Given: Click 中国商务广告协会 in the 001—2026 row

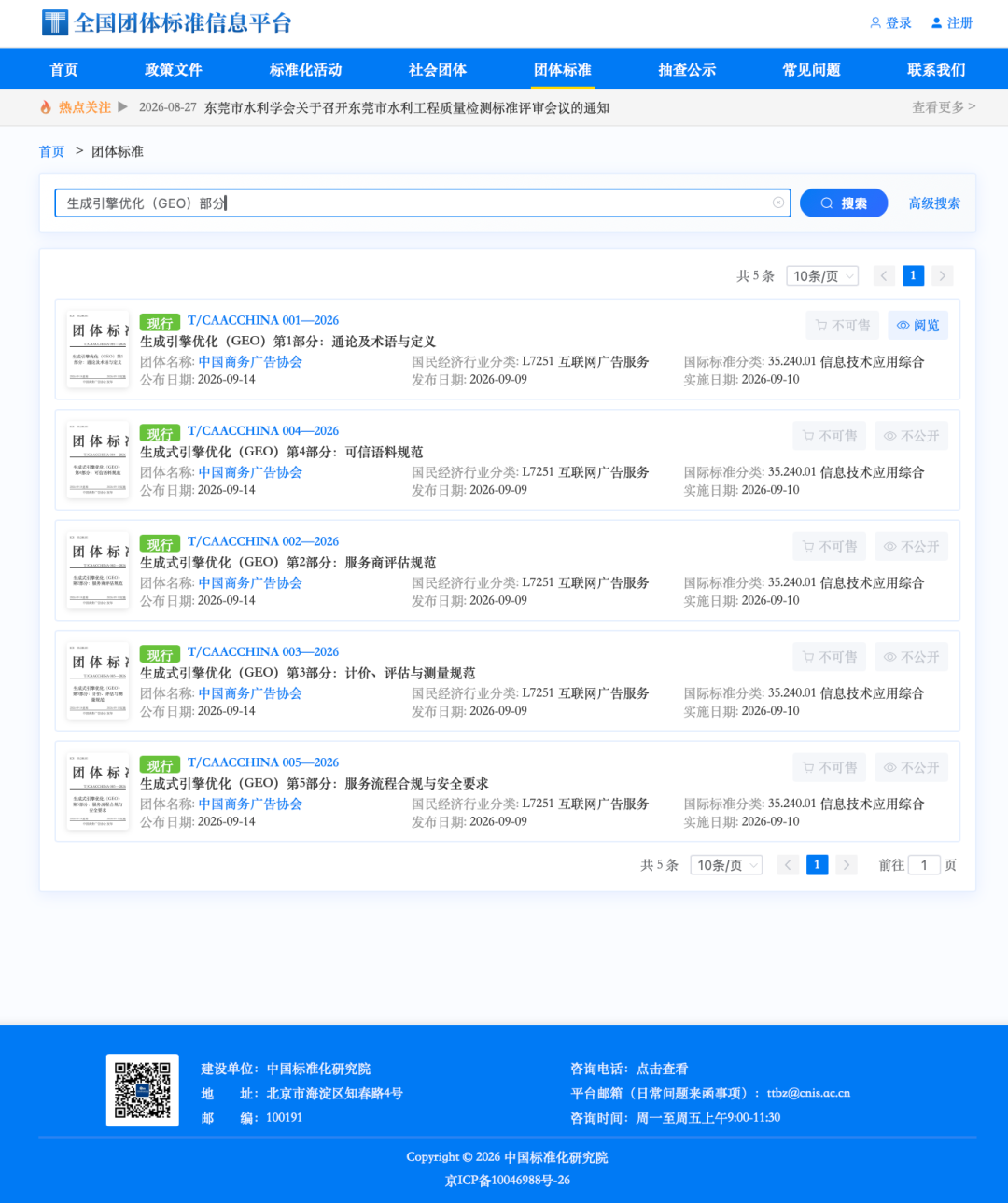Looking at the screenshot, I should click(250, 362).
